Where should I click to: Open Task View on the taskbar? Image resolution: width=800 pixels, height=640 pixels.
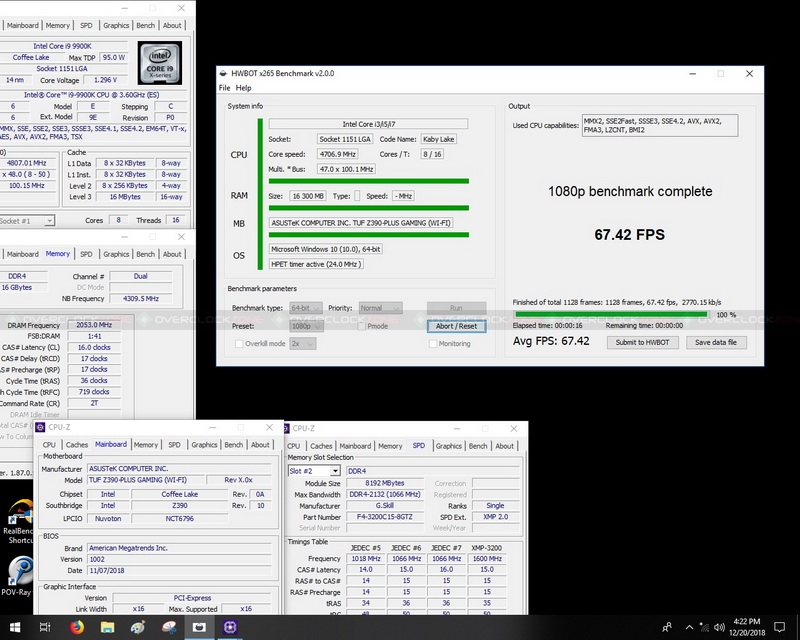coord(45,627)
